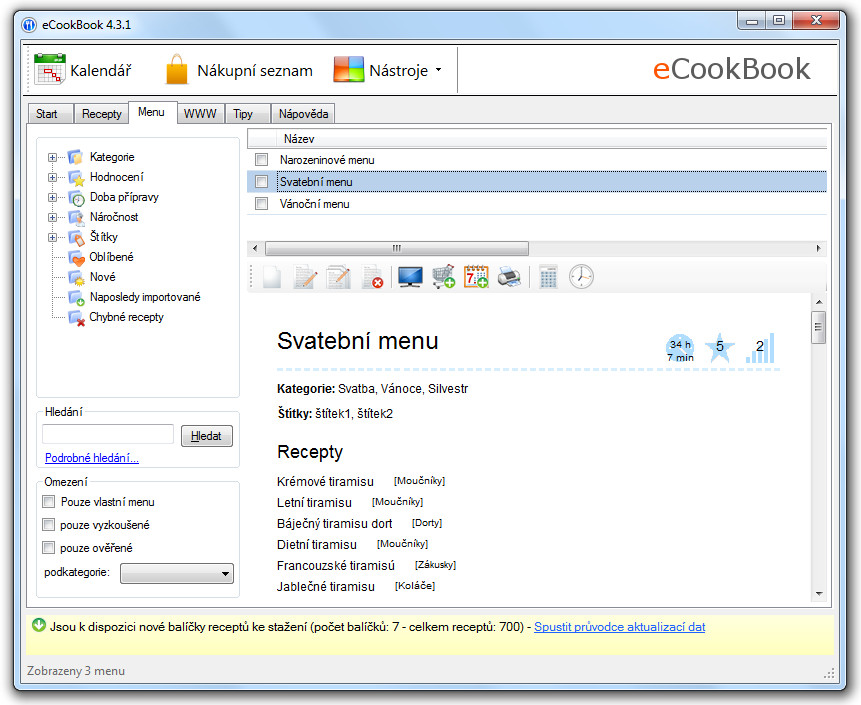Viewport: 861px width, 705px height.
Task: Click the 34 h 7 min preparation time badge
Action: click(680, 349)
